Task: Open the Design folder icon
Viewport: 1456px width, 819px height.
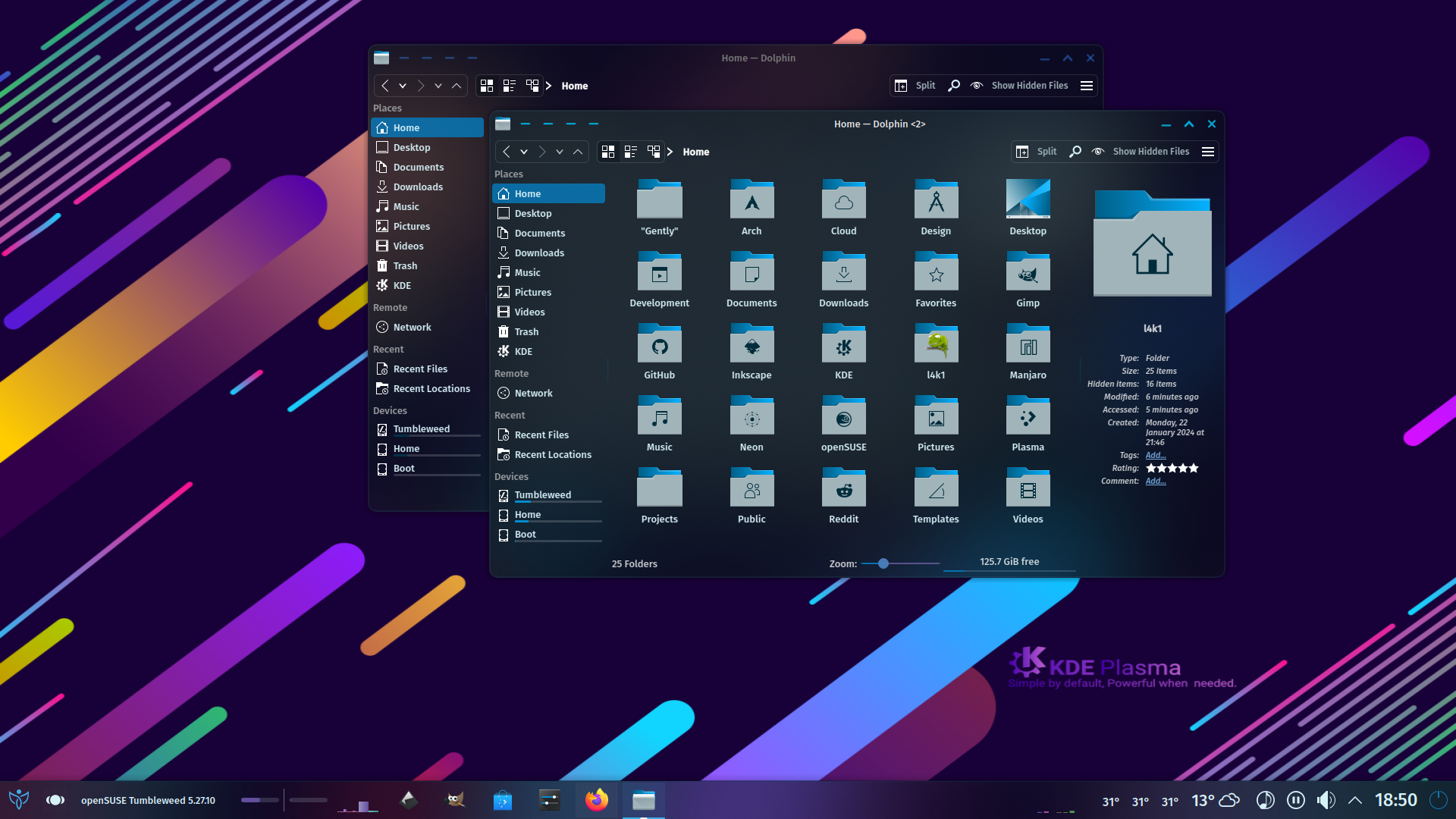Action: pyautogui.click(x=936, y=200)
